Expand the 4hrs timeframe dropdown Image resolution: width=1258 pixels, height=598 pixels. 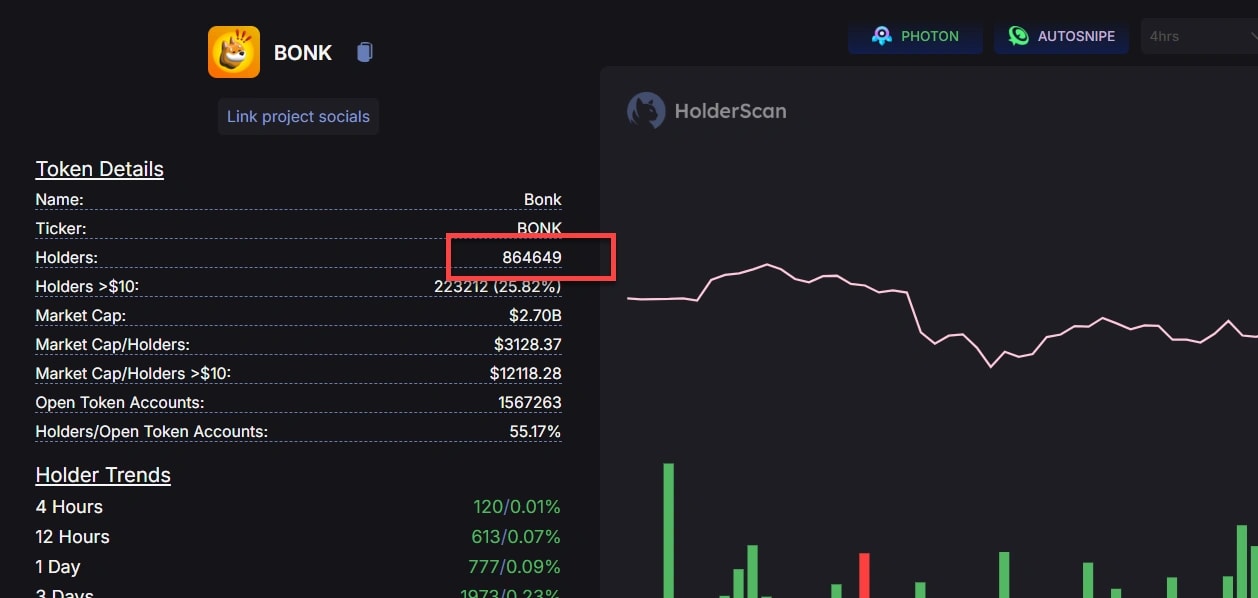pyautogui.click(x=1199, y=36)
